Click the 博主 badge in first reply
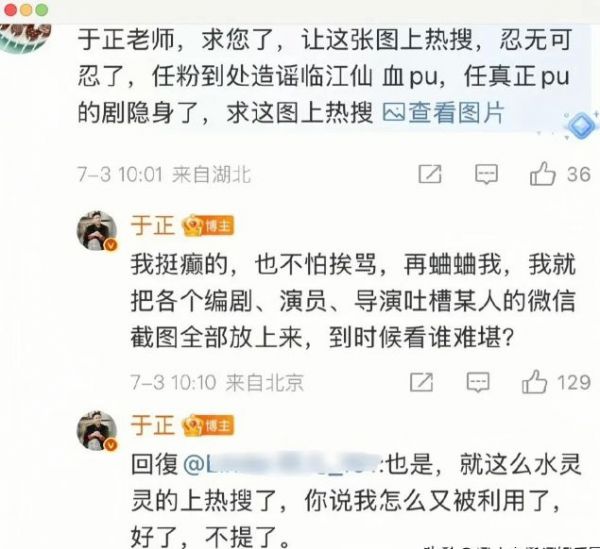Viewport: 600px width, 549px height. pos(208,226)
